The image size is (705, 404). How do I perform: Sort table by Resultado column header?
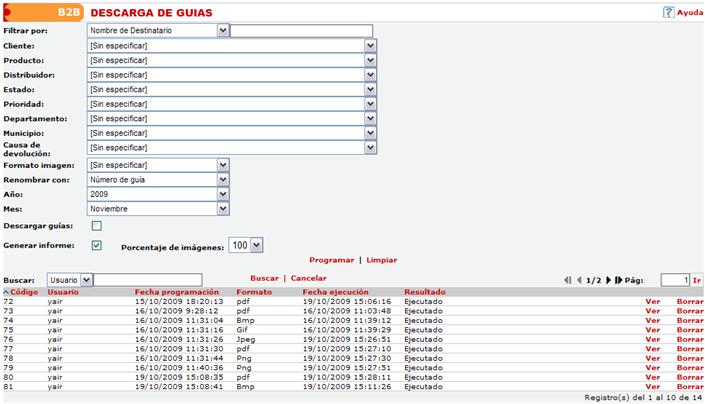425,292
